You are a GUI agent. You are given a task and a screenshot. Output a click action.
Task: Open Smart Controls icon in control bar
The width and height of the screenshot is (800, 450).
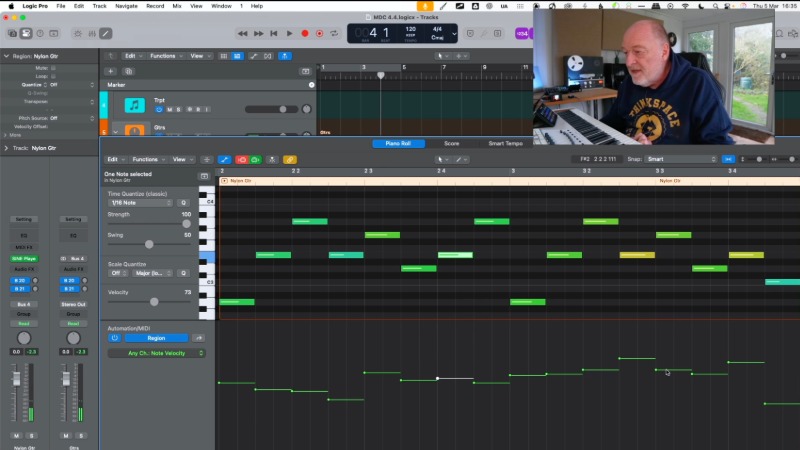pos(78,34)
